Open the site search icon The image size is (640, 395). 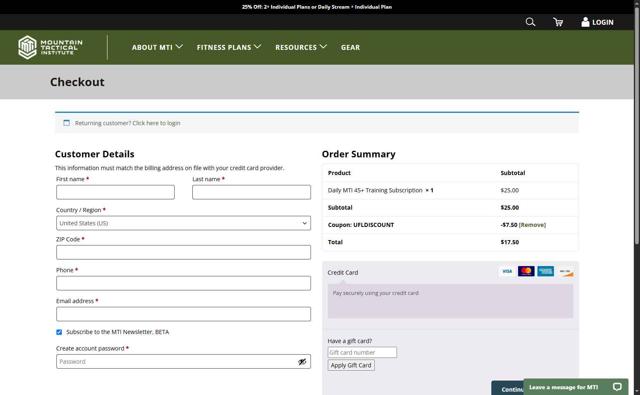tap(530, 22)
